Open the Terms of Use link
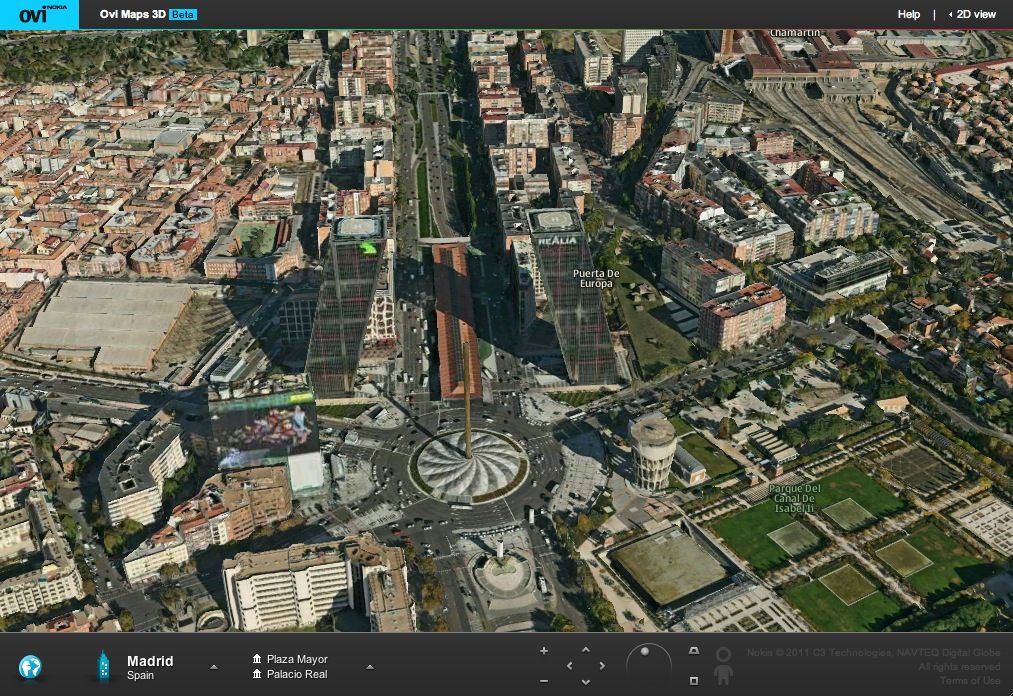Viewport: 1013px width, 696px height. tap(969, 681)
